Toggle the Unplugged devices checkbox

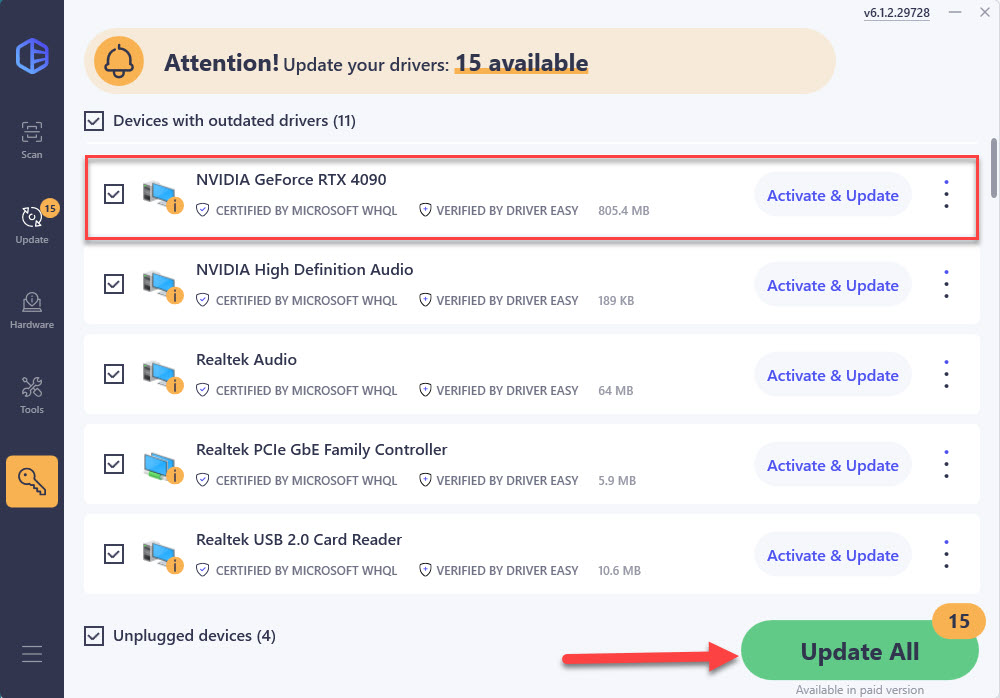tap(94, 635)
